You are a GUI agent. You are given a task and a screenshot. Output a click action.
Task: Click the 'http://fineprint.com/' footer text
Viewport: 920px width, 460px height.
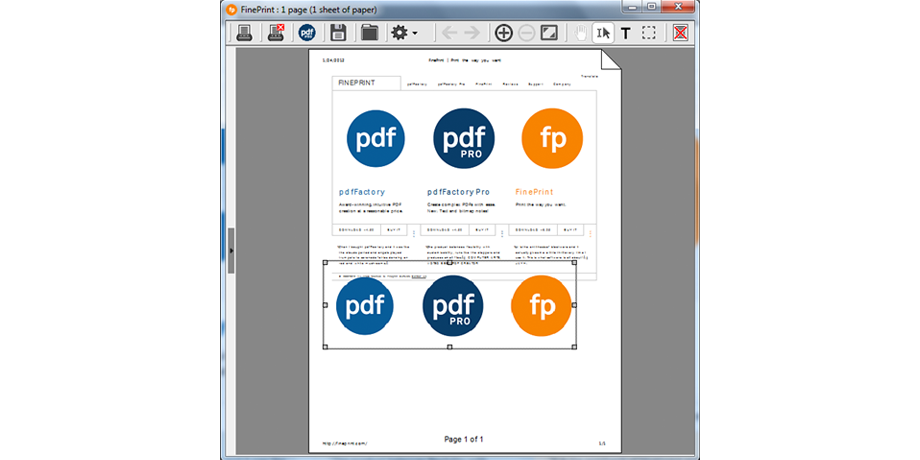point(345,444)
